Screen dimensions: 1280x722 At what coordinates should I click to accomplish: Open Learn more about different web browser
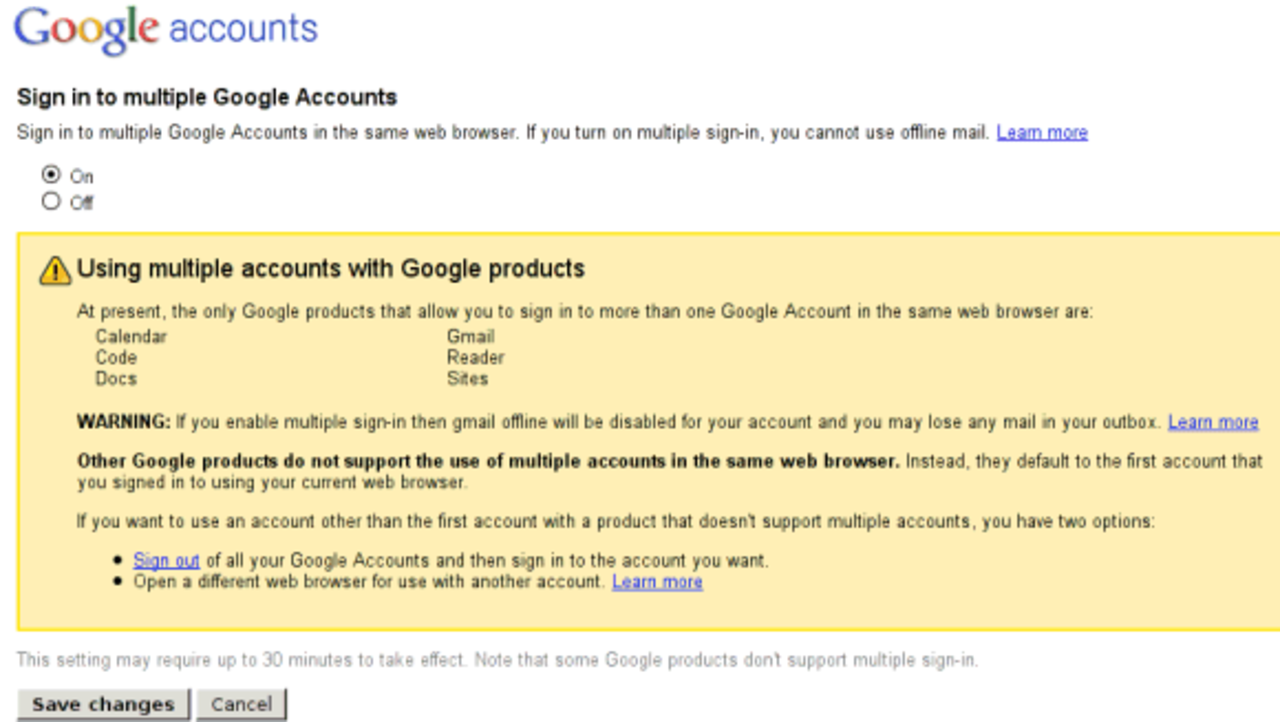pos(657,581)
